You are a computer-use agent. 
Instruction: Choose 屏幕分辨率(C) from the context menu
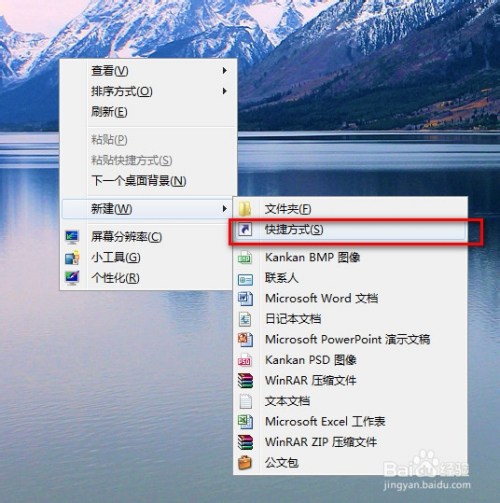[x=147, y=237]
